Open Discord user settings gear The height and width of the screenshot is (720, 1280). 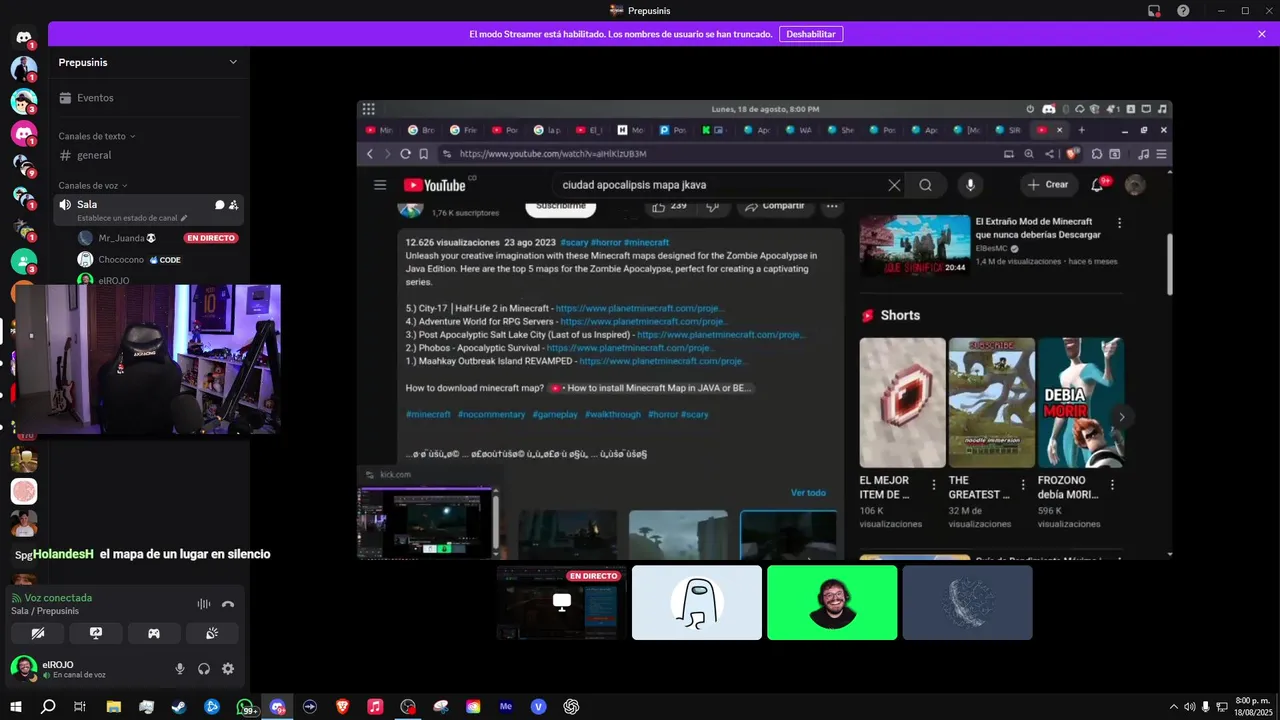[228, 669]
